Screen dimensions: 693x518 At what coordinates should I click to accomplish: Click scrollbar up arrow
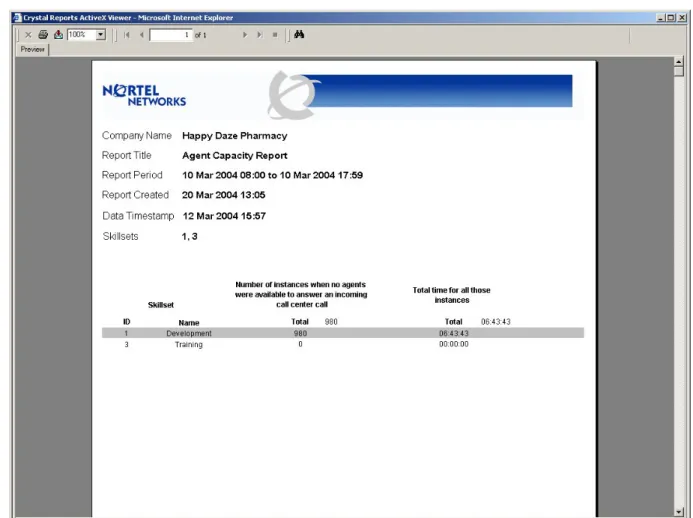pos(679,61)
